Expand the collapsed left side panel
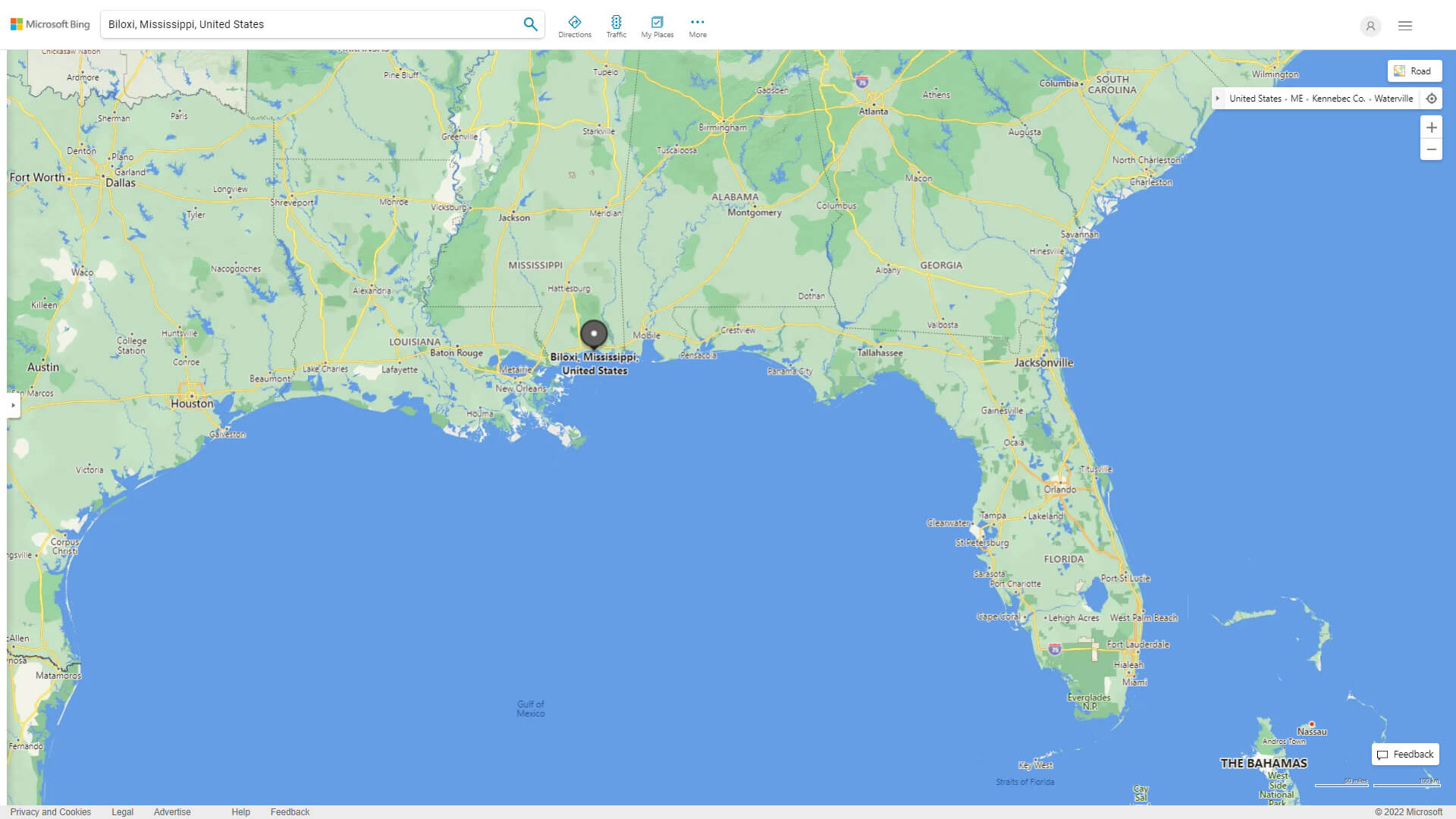 click(x=13, y=406)
